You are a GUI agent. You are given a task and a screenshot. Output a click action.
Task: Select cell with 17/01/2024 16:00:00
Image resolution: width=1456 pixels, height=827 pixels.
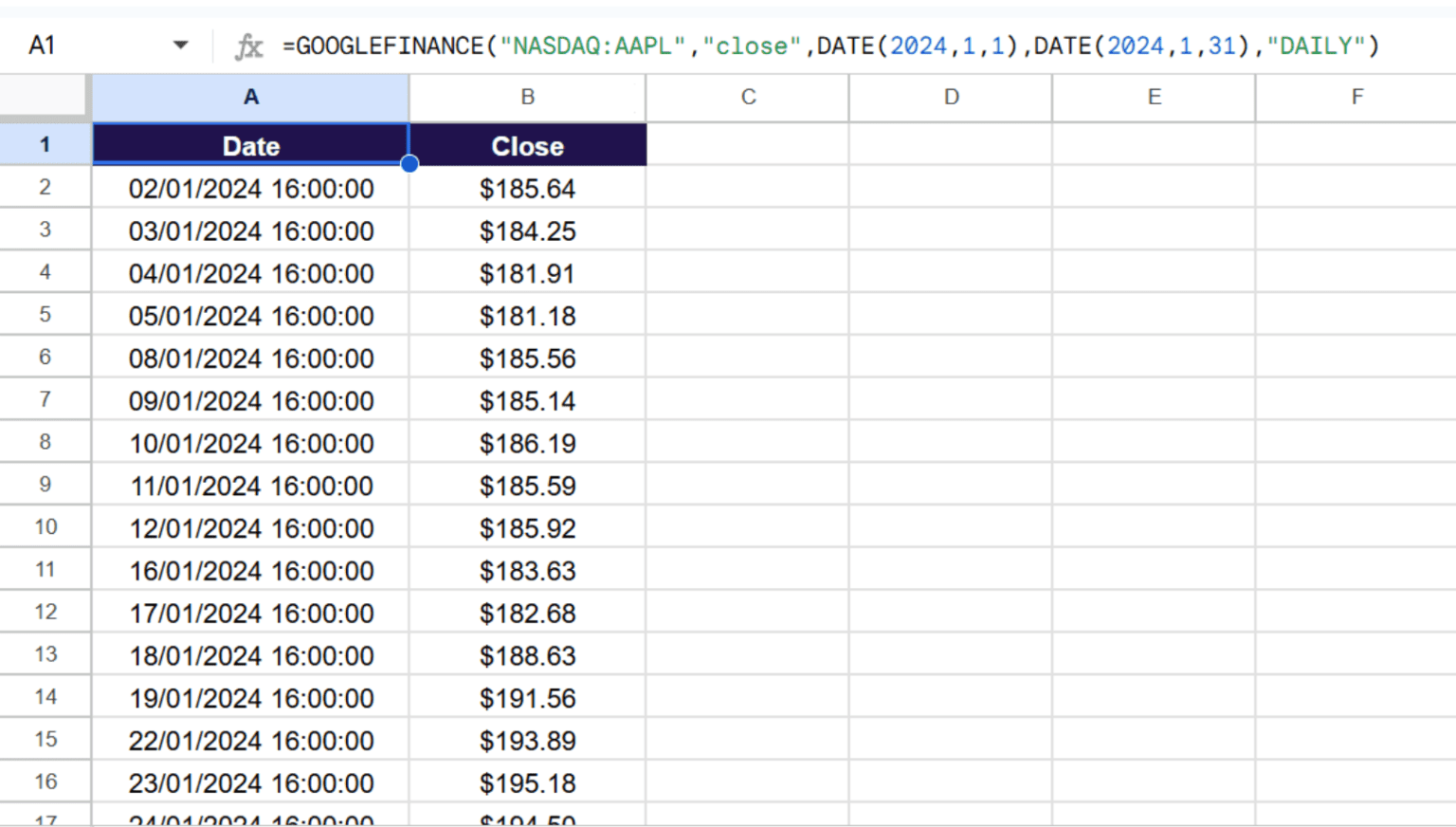tap(250, 613)
